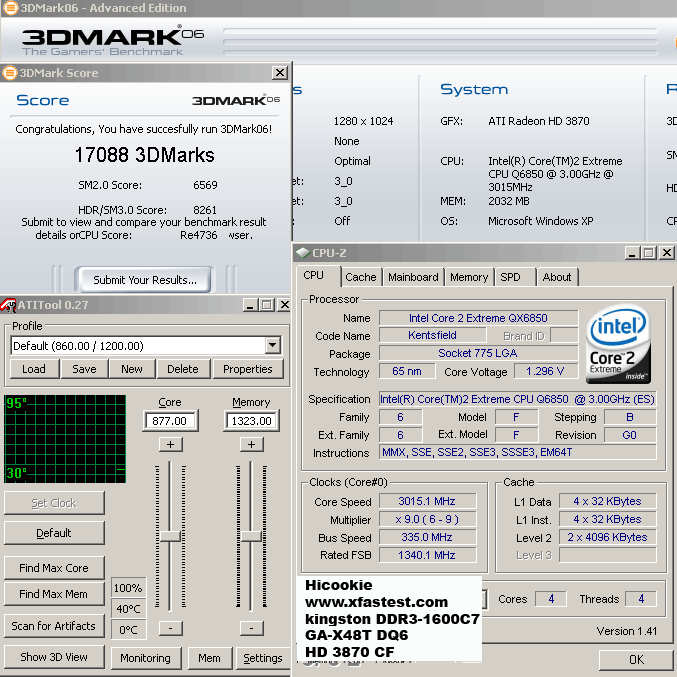Viewport: 677px width, 677px height.
Task: Close the ATITool window
Action: (284, 305)
